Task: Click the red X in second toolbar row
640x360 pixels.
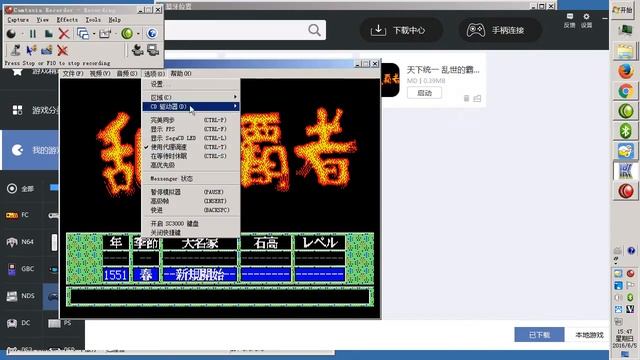Action: [x=62, y=50]
